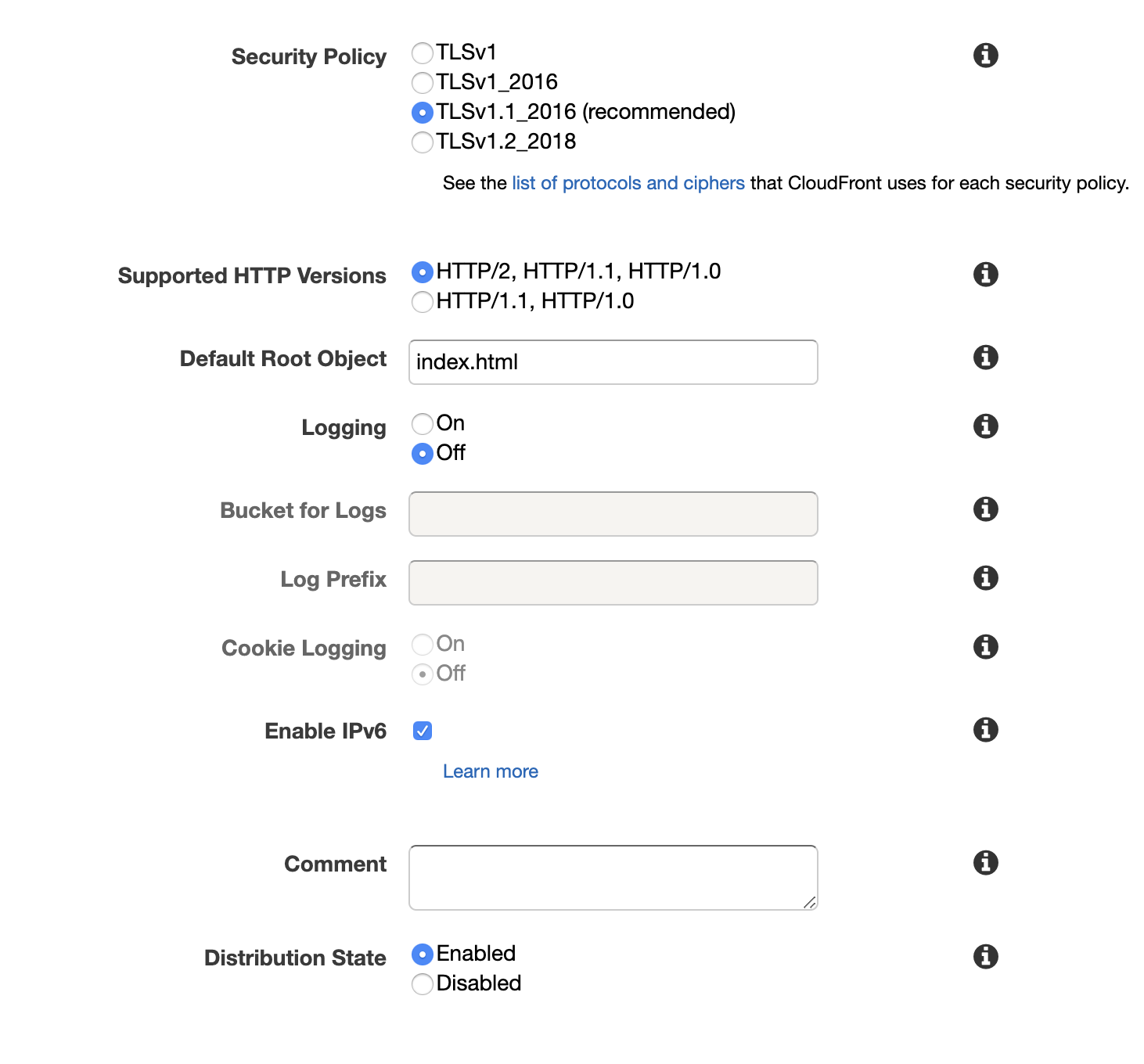Show help icon for Log Prefix
Image resolution: width=1144 pixels, height=1064 pixels.
[x=985, y=578]
